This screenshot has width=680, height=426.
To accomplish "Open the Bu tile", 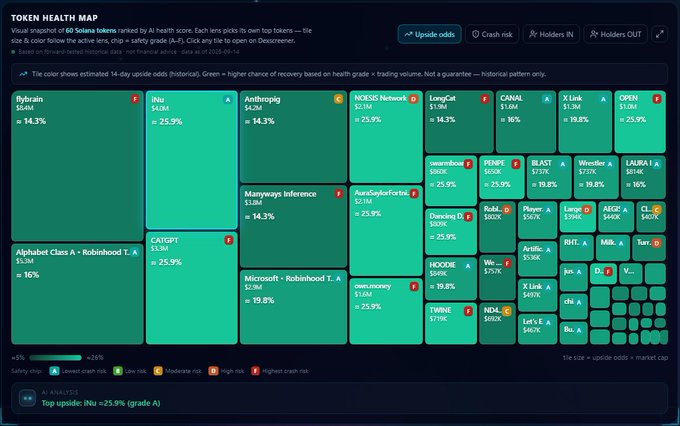I will pyautogui.click(x=573, y=333).
